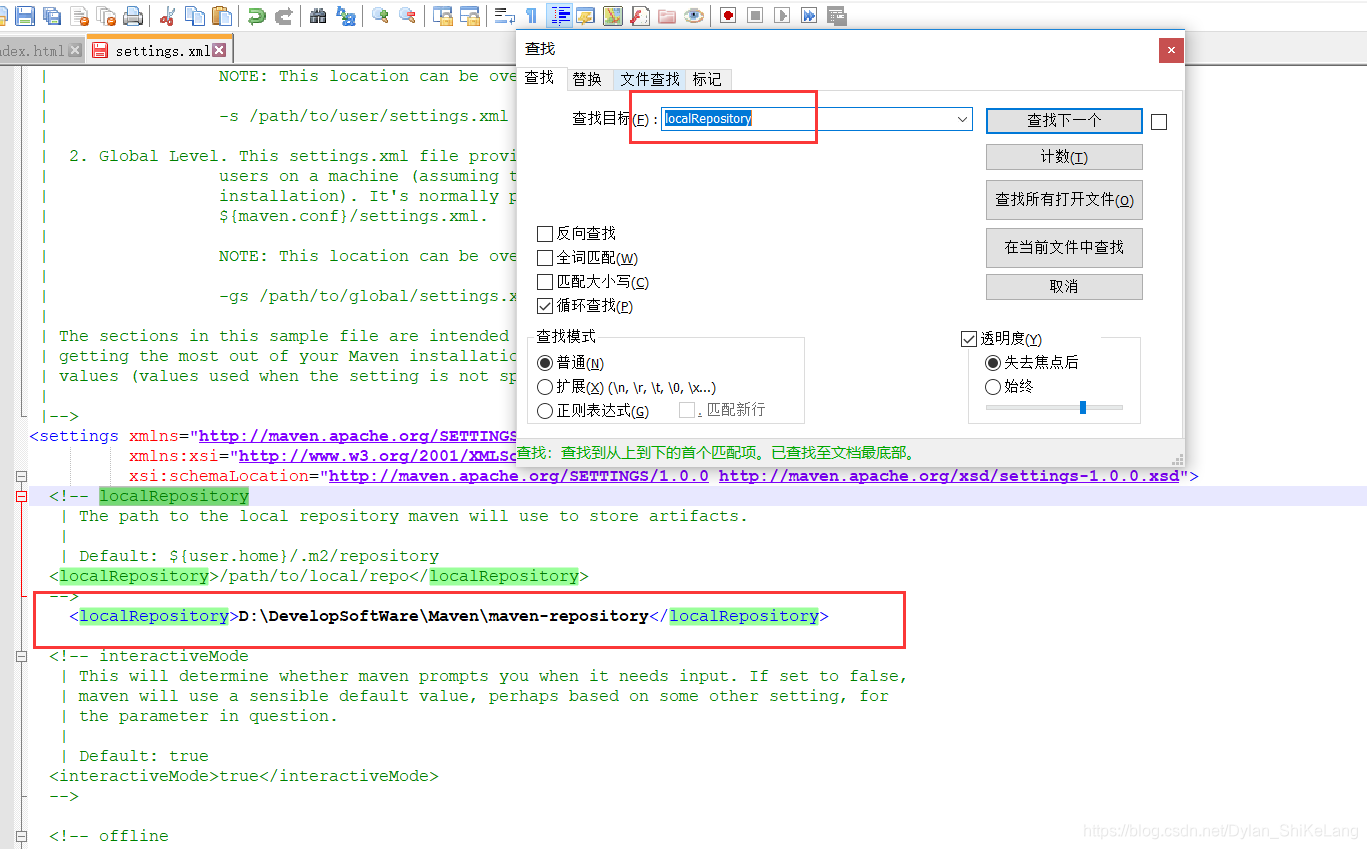
Task: Save the file with the toolbar Save icon
Action: point(25,16)
